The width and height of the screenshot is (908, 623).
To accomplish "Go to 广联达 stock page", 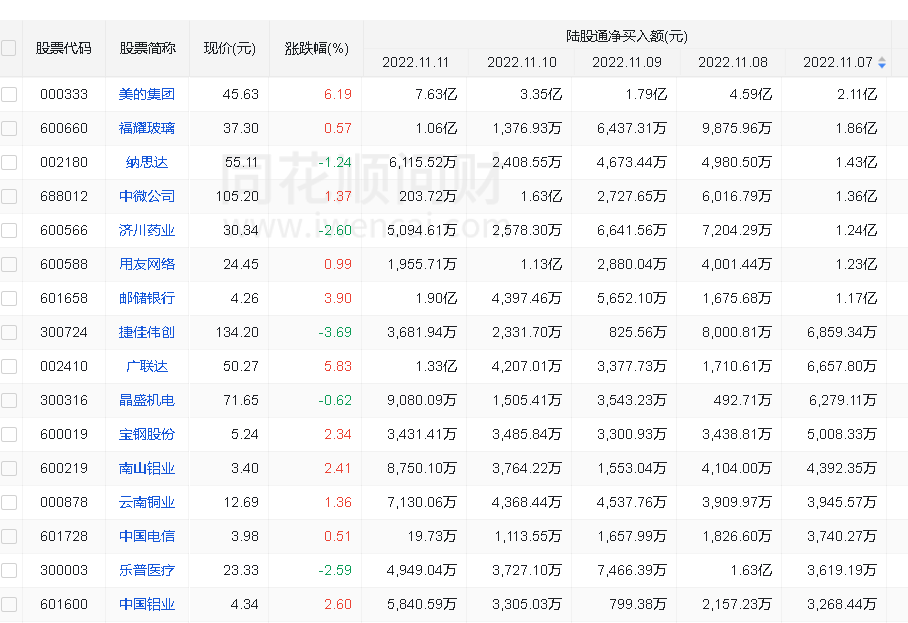I will [x=147, y=367].
